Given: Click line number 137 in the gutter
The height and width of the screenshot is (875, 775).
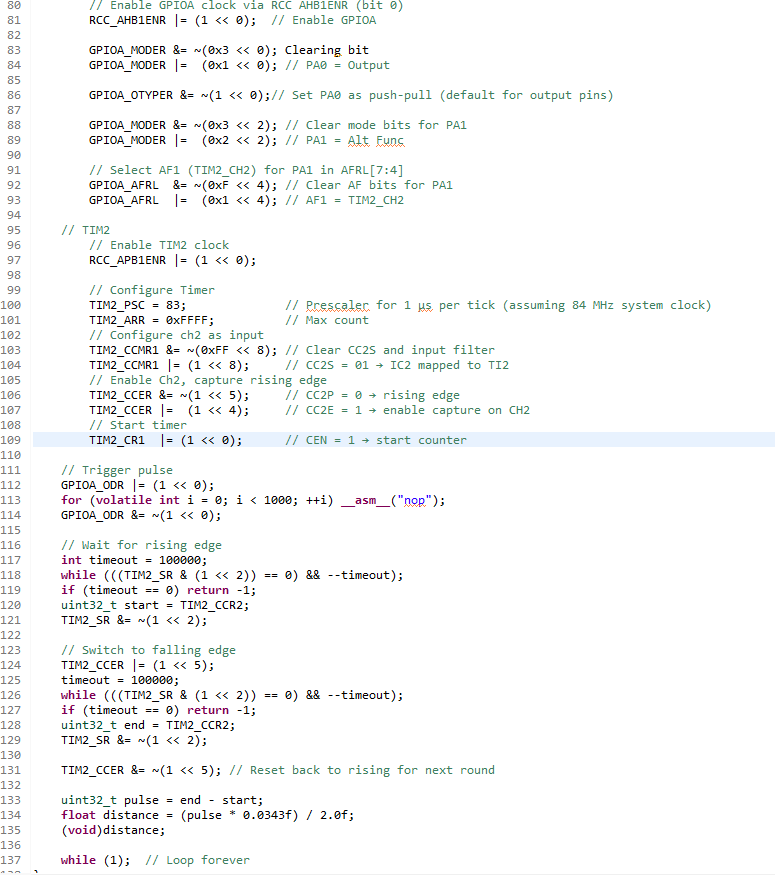Looking at the screenshot, I should 11,860.
